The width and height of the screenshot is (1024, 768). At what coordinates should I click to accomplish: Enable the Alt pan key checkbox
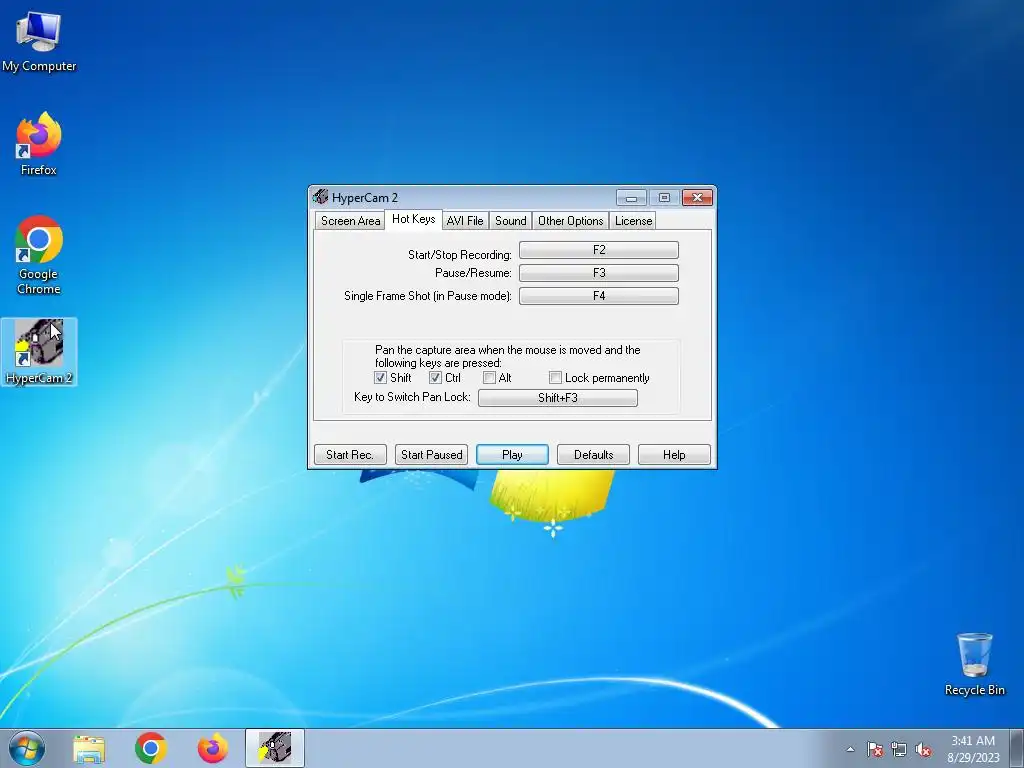point(489,377)
